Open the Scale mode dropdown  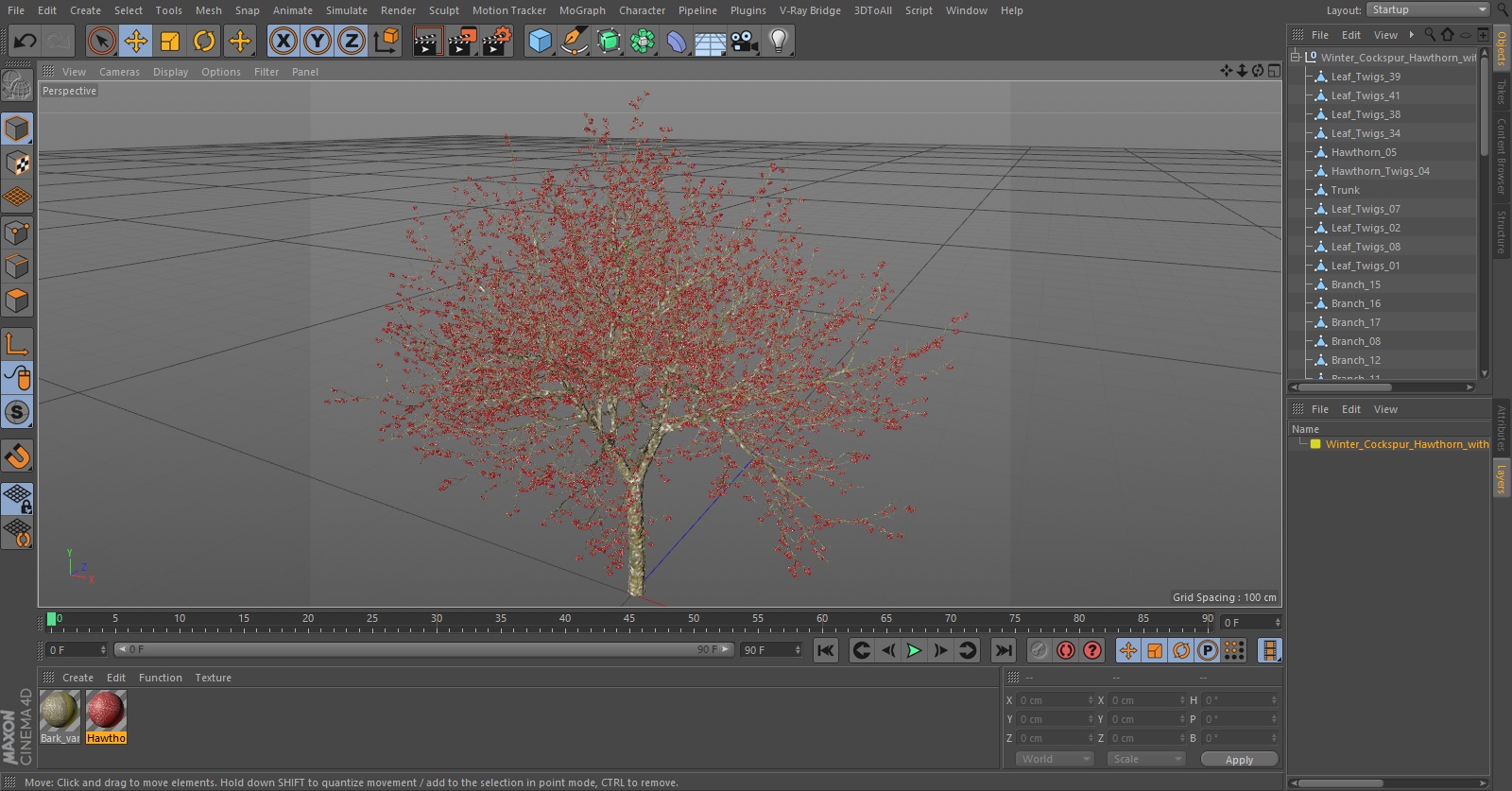click(1146, 759)
